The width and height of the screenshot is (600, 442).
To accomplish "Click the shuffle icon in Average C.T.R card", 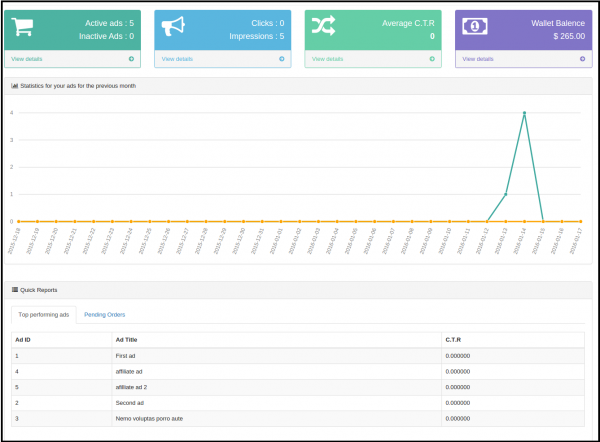I will (x=323, y=26).
